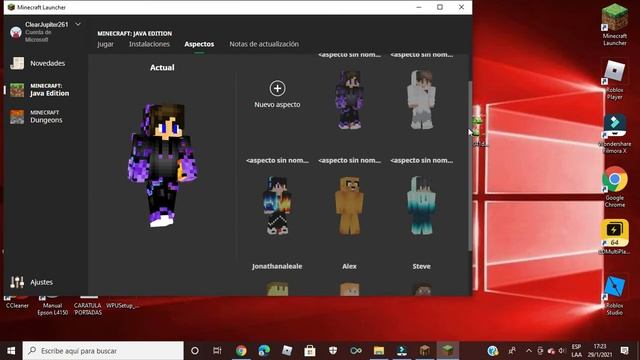This screenshot has height=360, width=640.
Task: Switch to the Instalaciones tab
Action: (x=149, y=44)
